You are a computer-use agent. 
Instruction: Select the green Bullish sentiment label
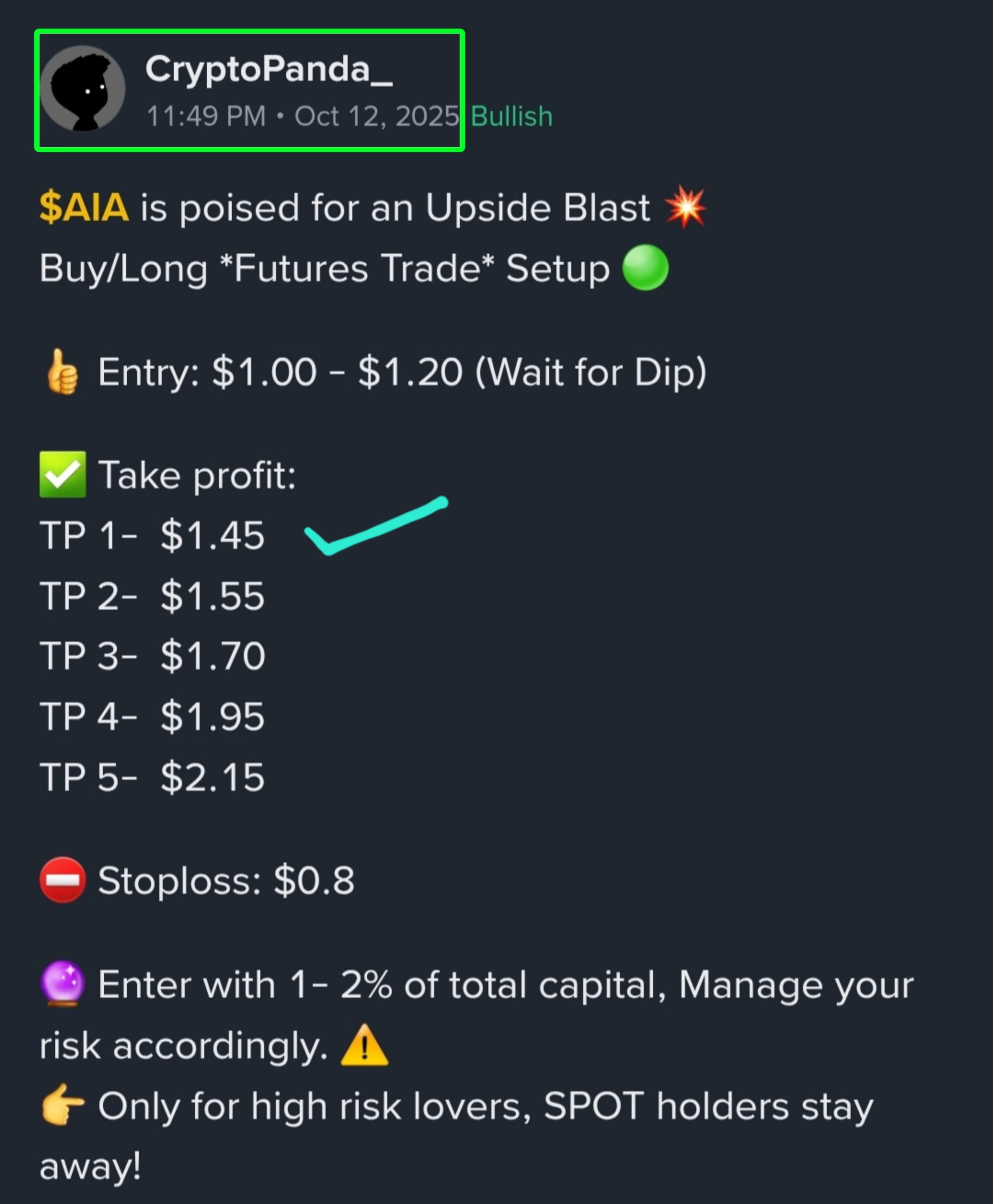[511, 116]
